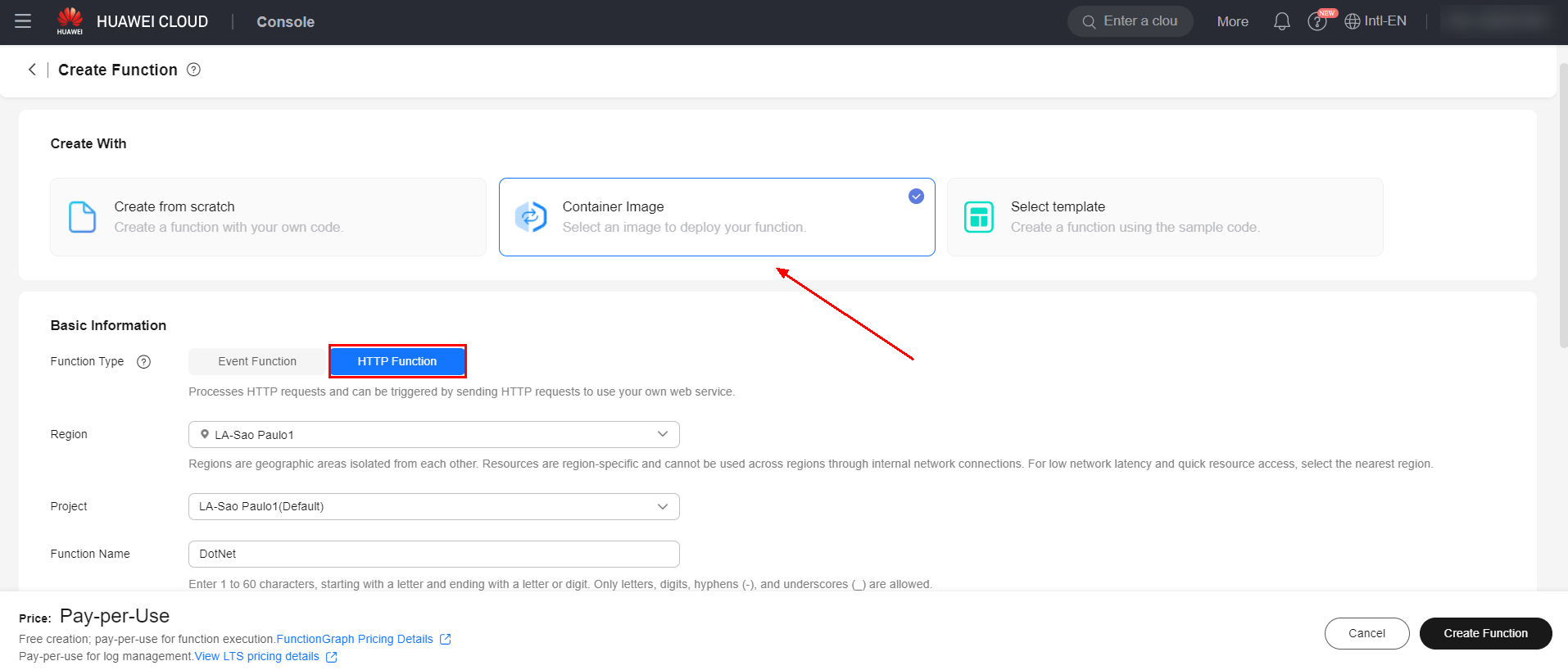Image resolution: width=1568 pixels, height=670 pixels.
Task: Expand the Project dropdown
Action: [433, 507]
